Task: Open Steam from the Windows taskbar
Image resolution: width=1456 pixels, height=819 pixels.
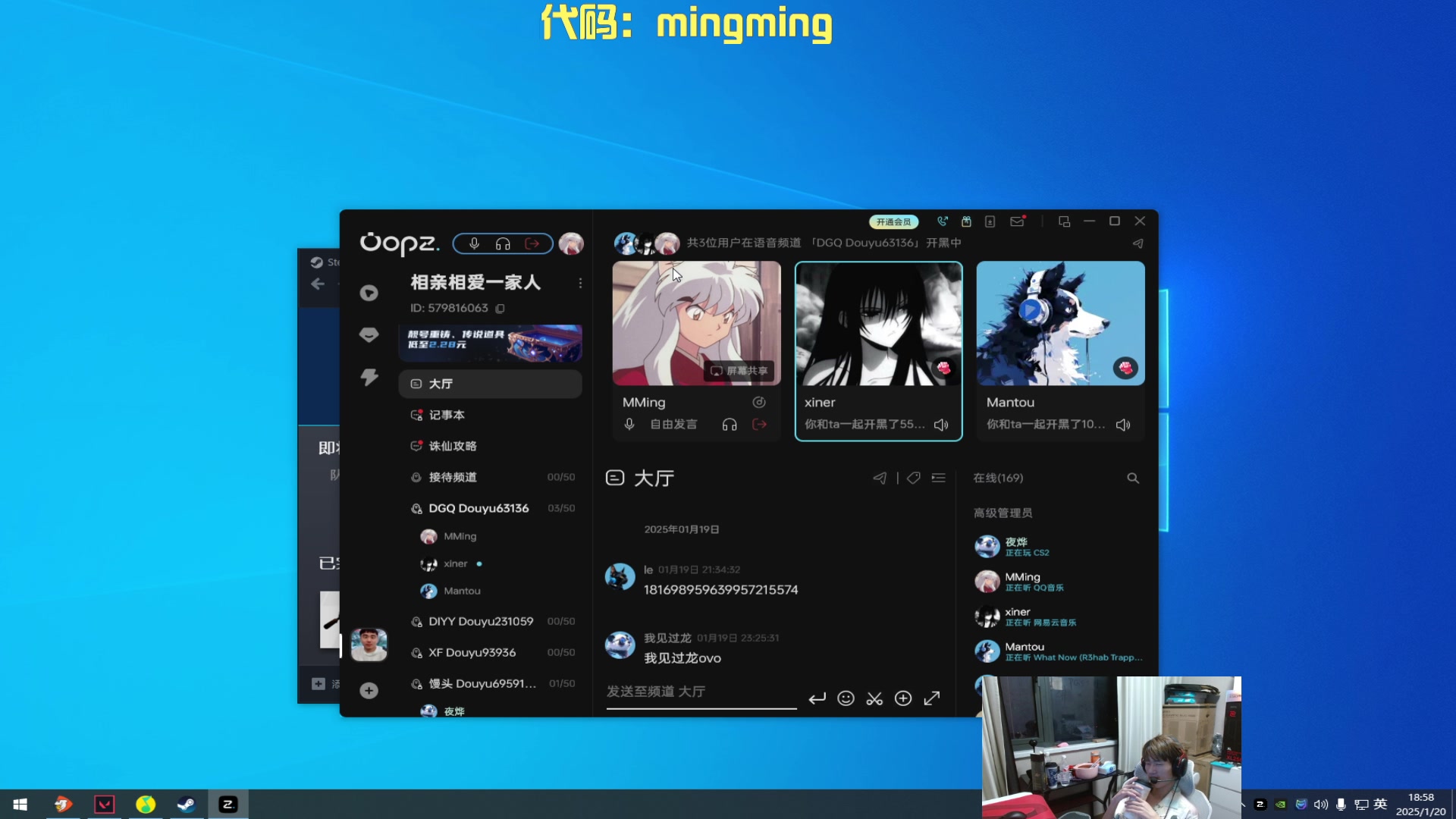Action: (186, 805)
